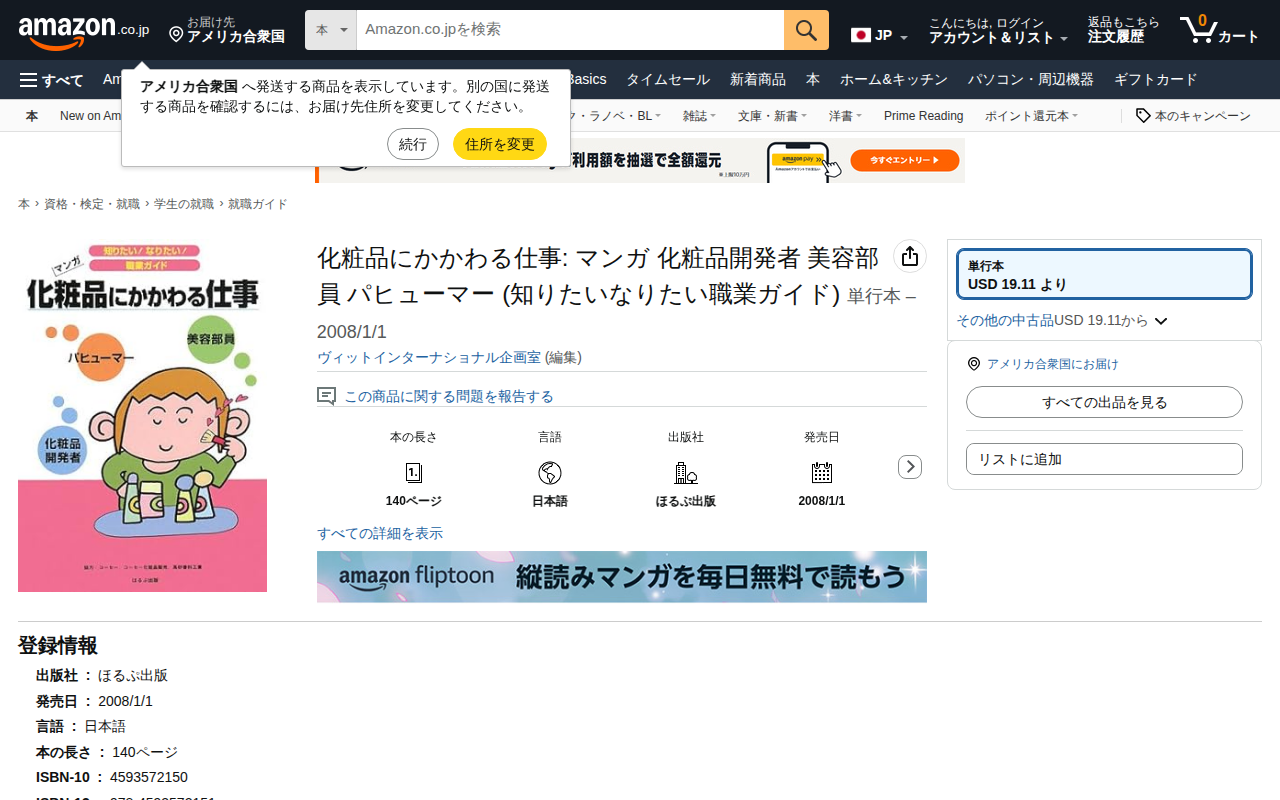
Task: Click すべての詳細を表示 link
Action: 380,533
